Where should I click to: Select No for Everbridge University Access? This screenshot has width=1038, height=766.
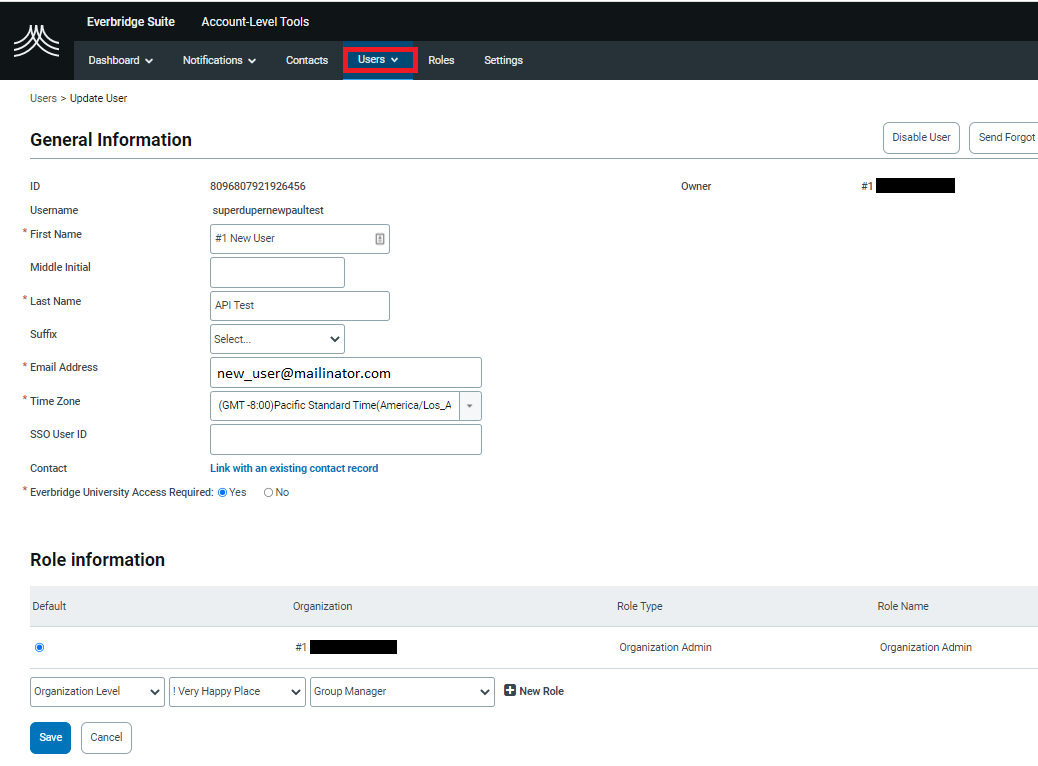point(268,493)
